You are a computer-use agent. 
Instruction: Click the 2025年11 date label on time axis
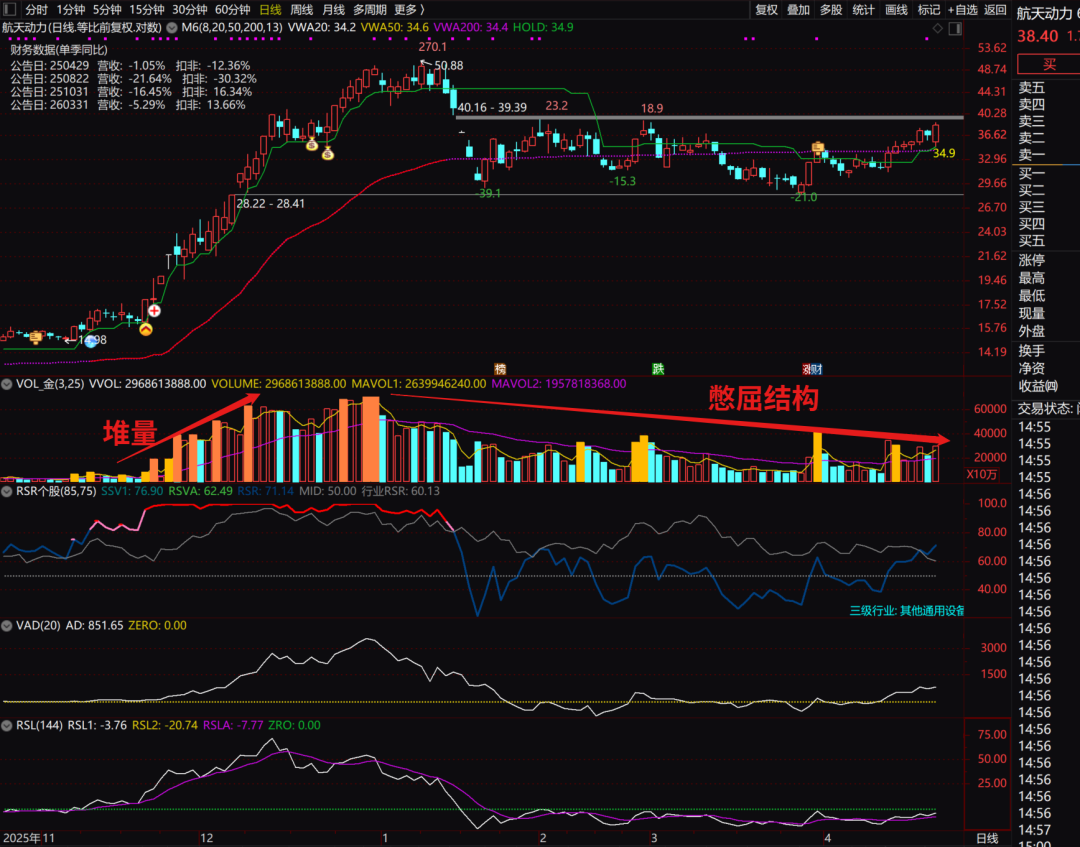point(29,838)
